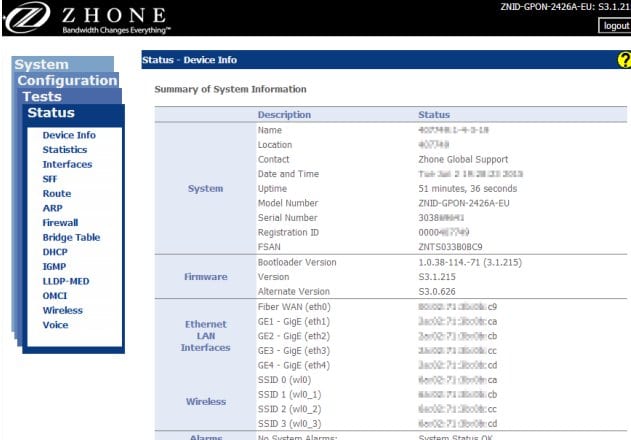Open the System menu tab
This screenshot has width=631, height=440.
63,64
